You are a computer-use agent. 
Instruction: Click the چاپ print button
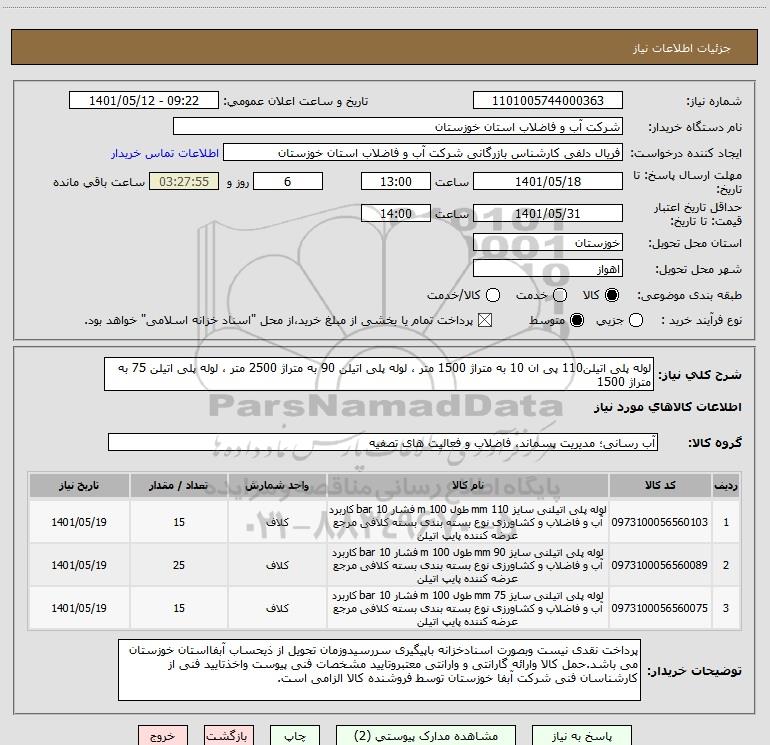[x=295, y=736]
